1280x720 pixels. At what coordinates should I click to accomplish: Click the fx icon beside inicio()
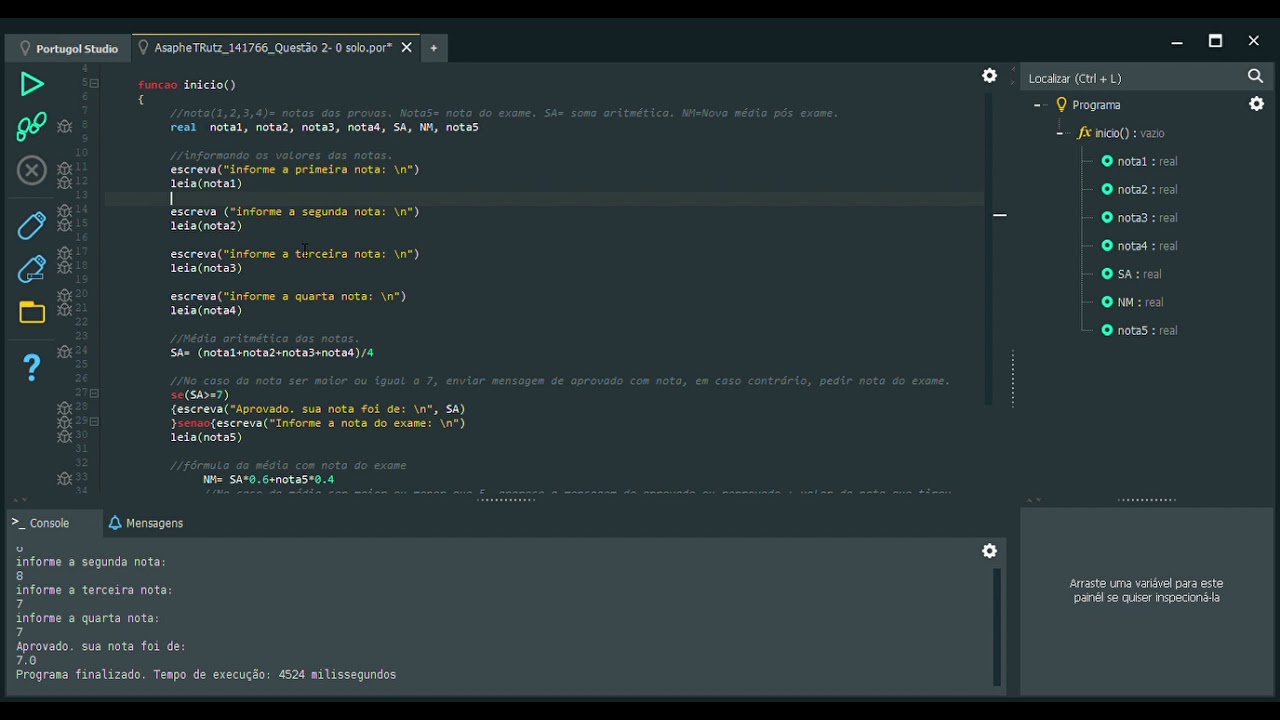click(x=1084, y=133)
